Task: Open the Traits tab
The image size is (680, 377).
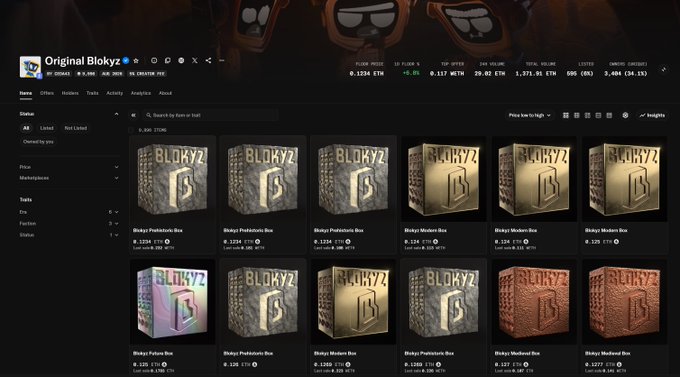Action: coord(92,93)
